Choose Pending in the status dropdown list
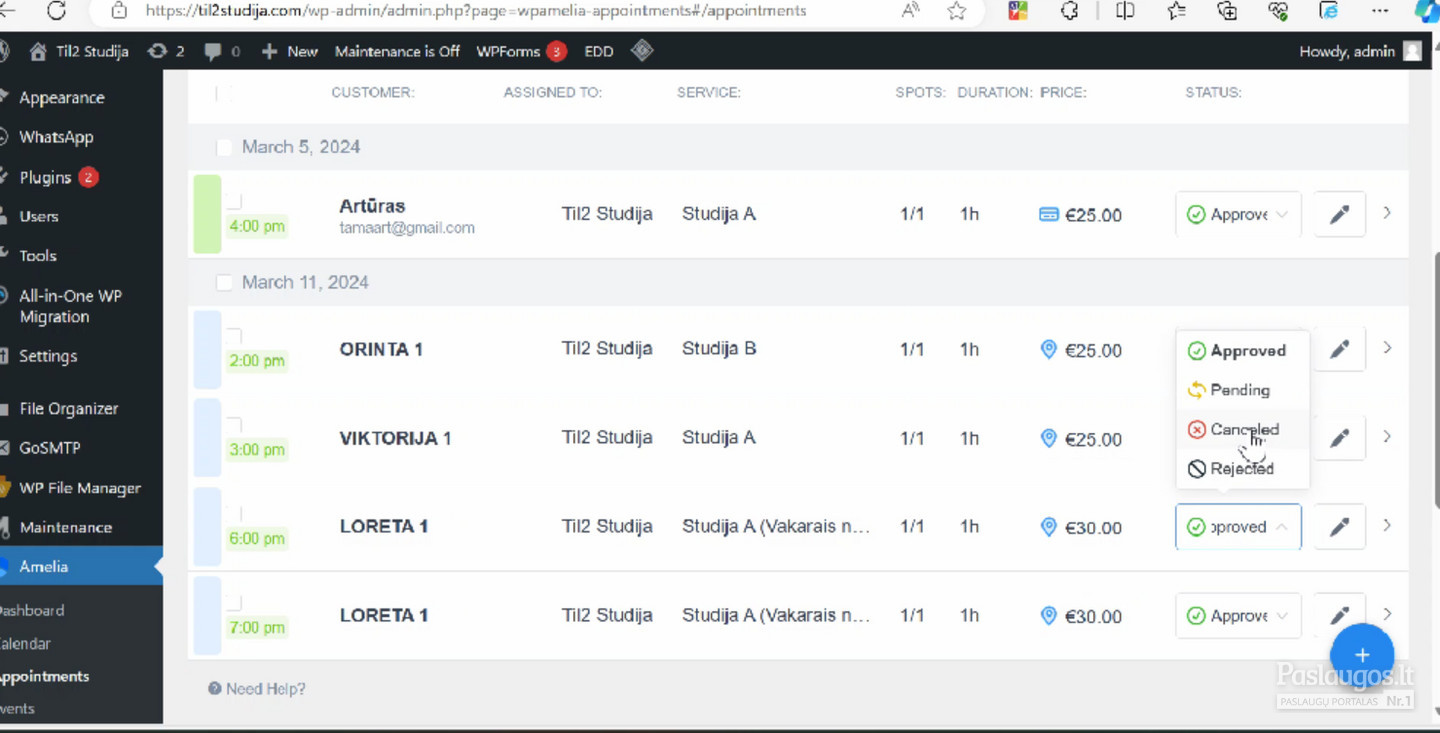 (1243, 390)
